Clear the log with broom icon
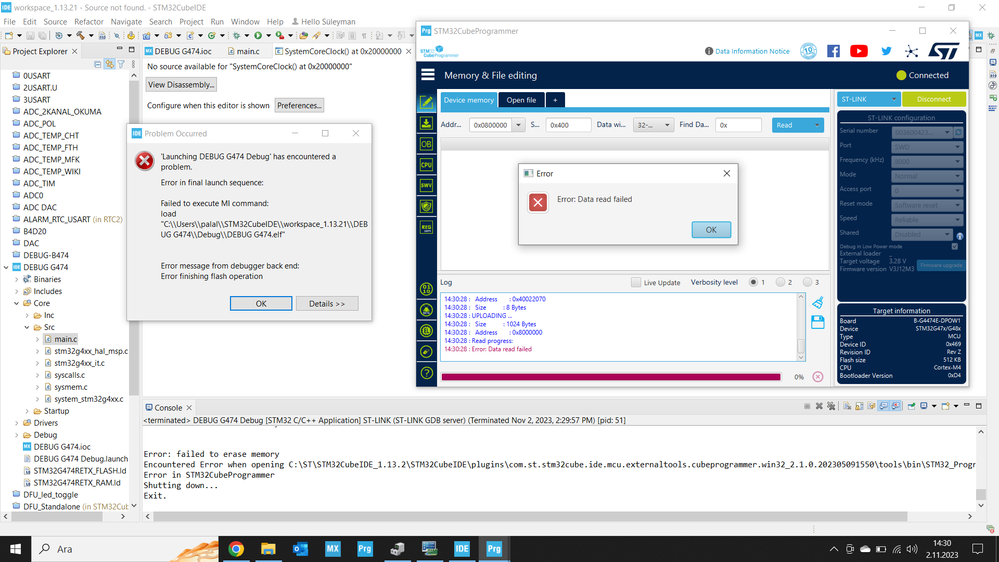 click(x=818, y=303)
